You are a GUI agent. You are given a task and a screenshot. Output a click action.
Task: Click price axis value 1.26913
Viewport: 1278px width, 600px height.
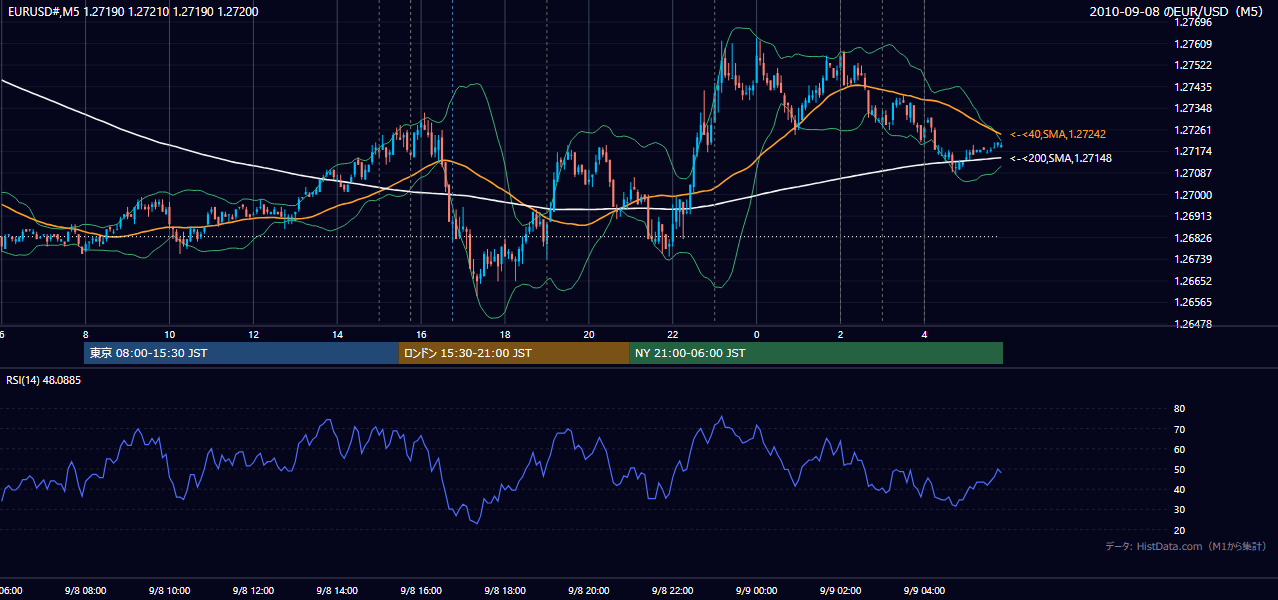pyautogui.click(x=1192, y=216)
